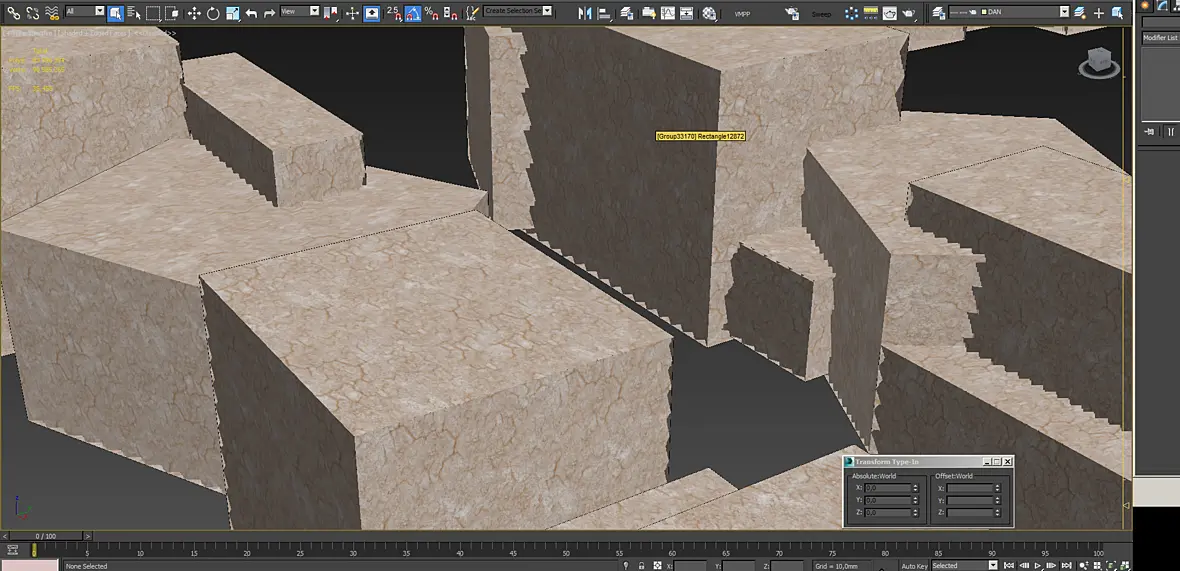Click the VMPP toolbar item
The height and width of the screenshot is (571, 1180).
click(741, 14)
